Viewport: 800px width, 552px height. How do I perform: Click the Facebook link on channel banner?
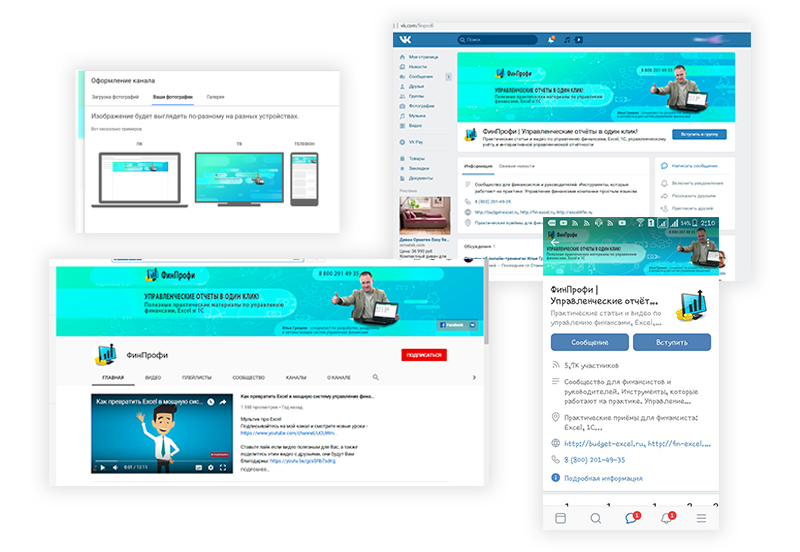click(x=452, y=325)
